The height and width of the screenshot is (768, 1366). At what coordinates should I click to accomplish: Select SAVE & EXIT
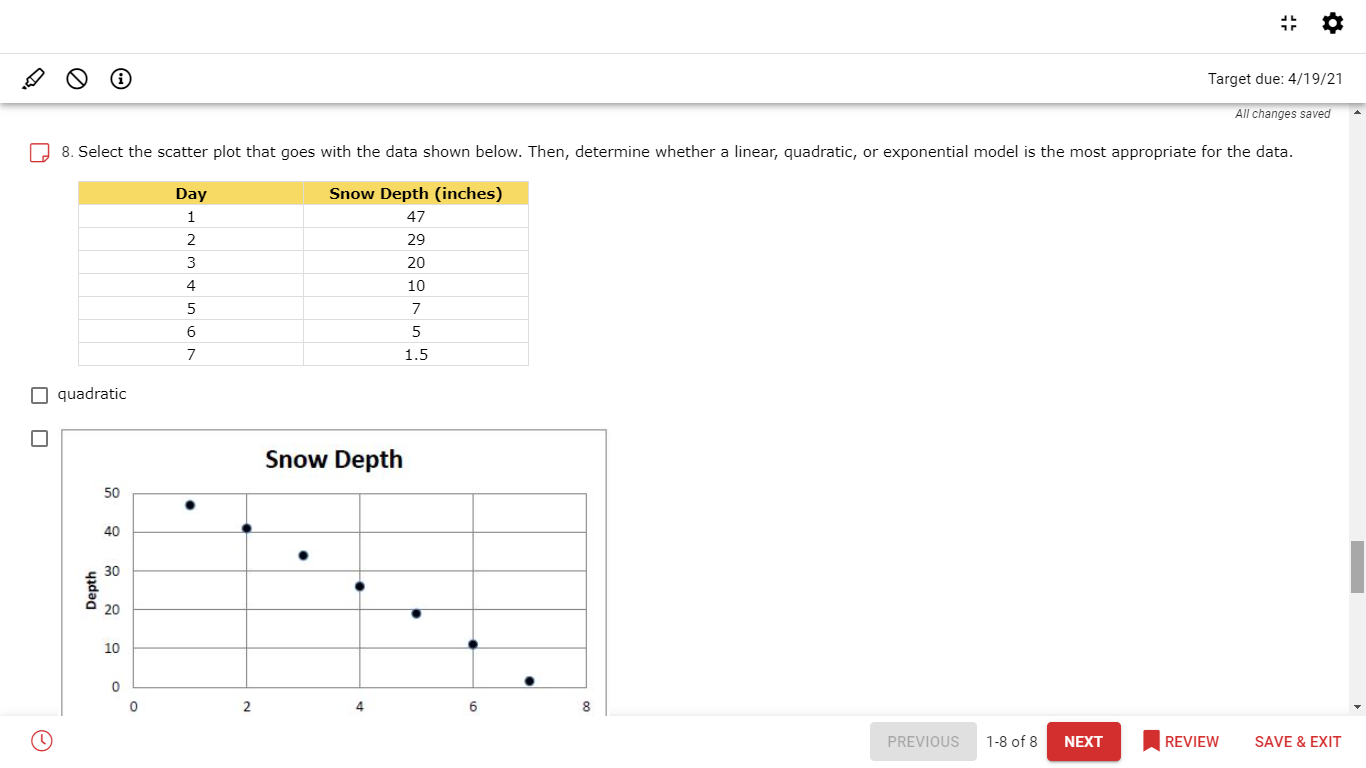pyautogui.click(x=1297, y=741)
